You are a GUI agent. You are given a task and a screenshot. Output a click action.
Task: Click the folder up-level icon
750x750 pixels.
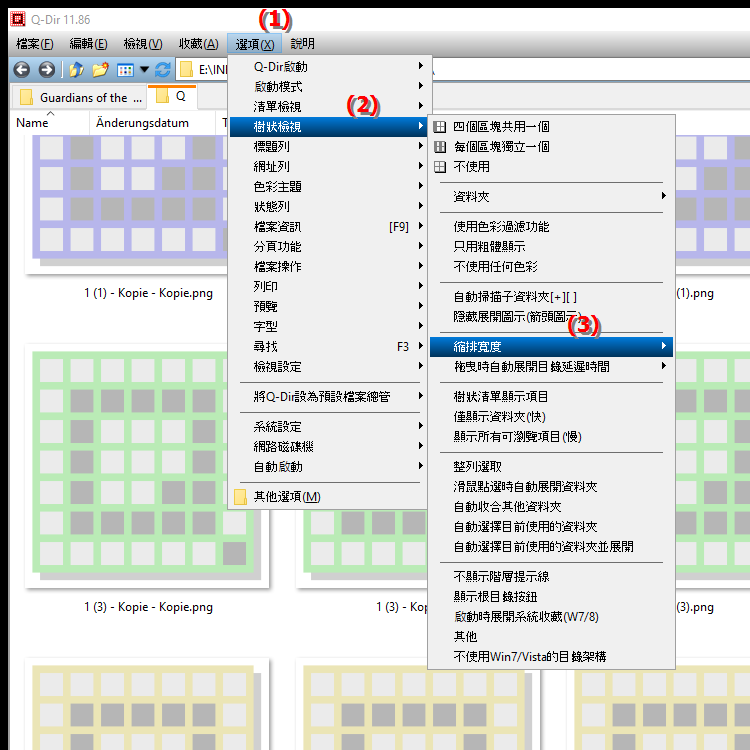pyautogui.click(x=77, y=70)
